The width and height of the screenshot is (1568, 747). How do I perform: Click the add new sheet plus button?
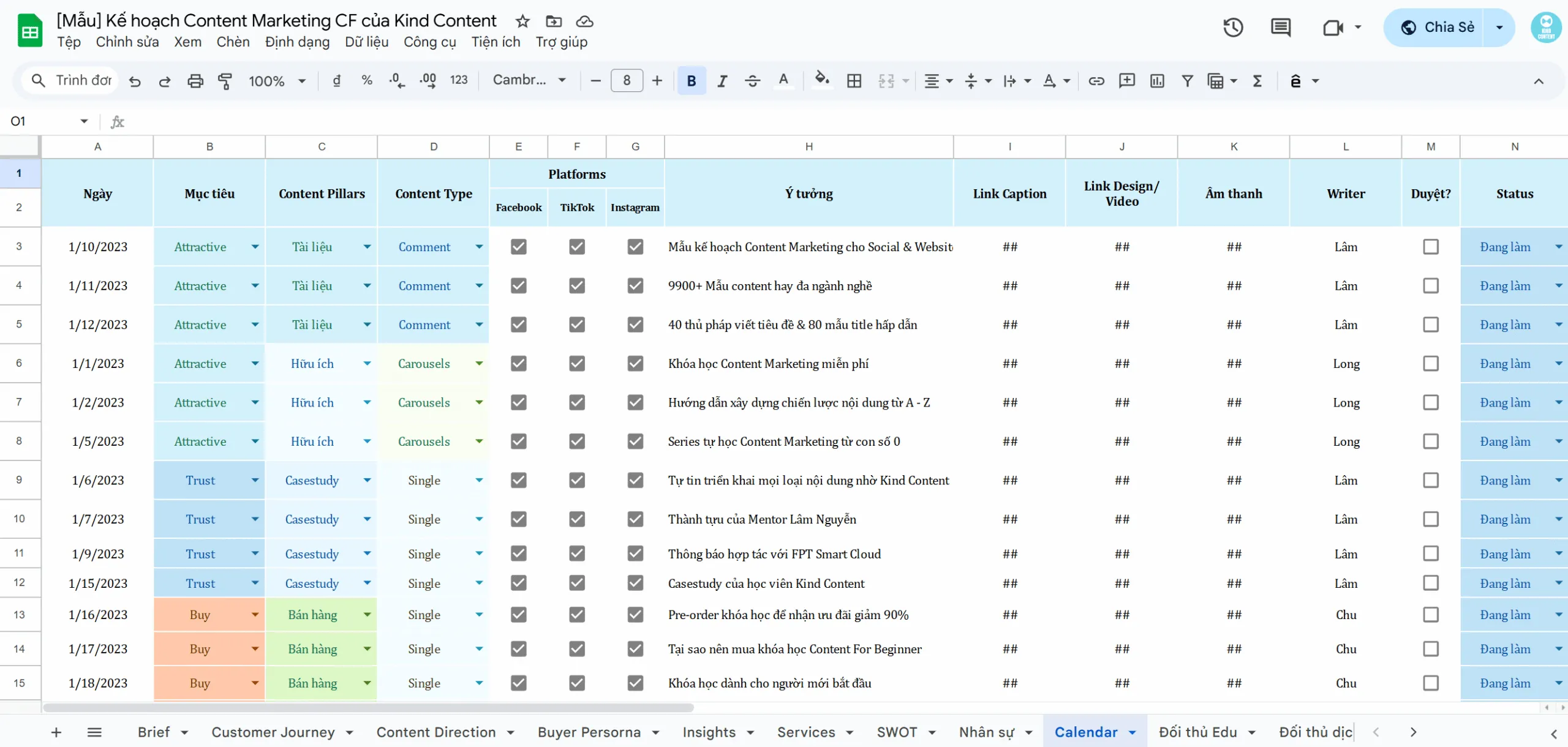(x=56, y=732)
